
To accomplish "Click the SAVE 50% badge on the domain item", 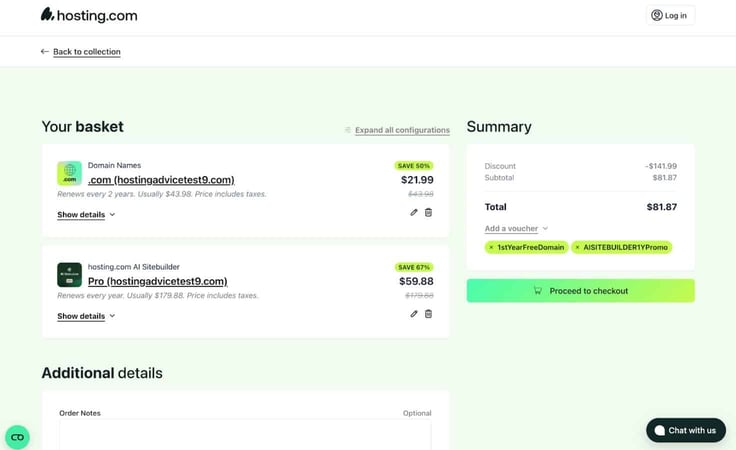I will tap(414, 166).
